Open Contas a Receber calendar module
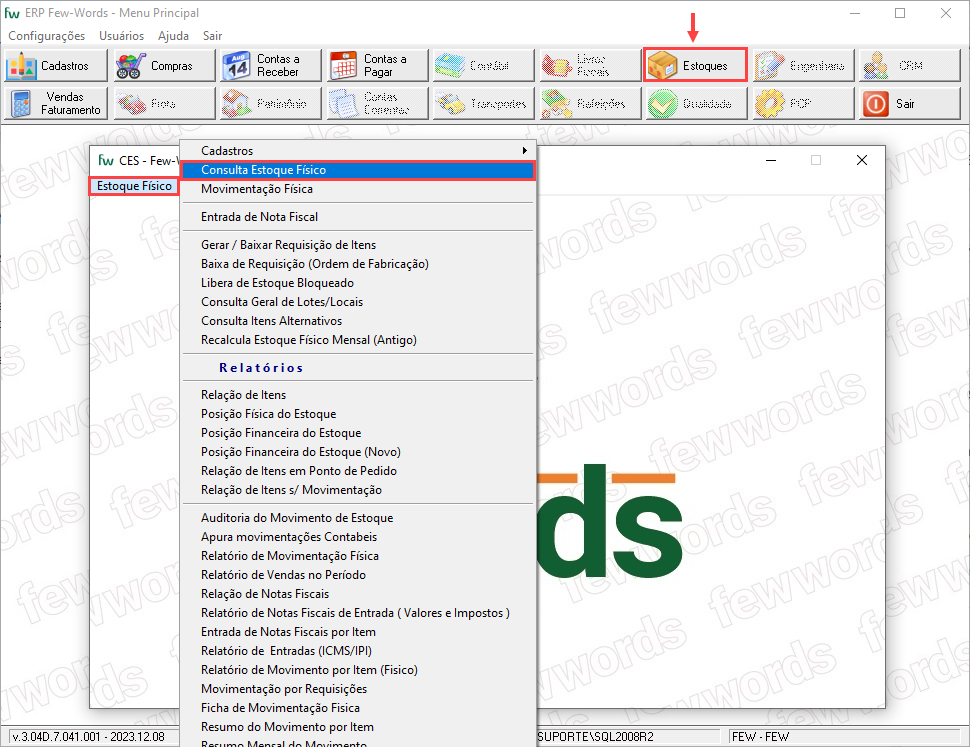The image size is (970, 747). (271, 66)
